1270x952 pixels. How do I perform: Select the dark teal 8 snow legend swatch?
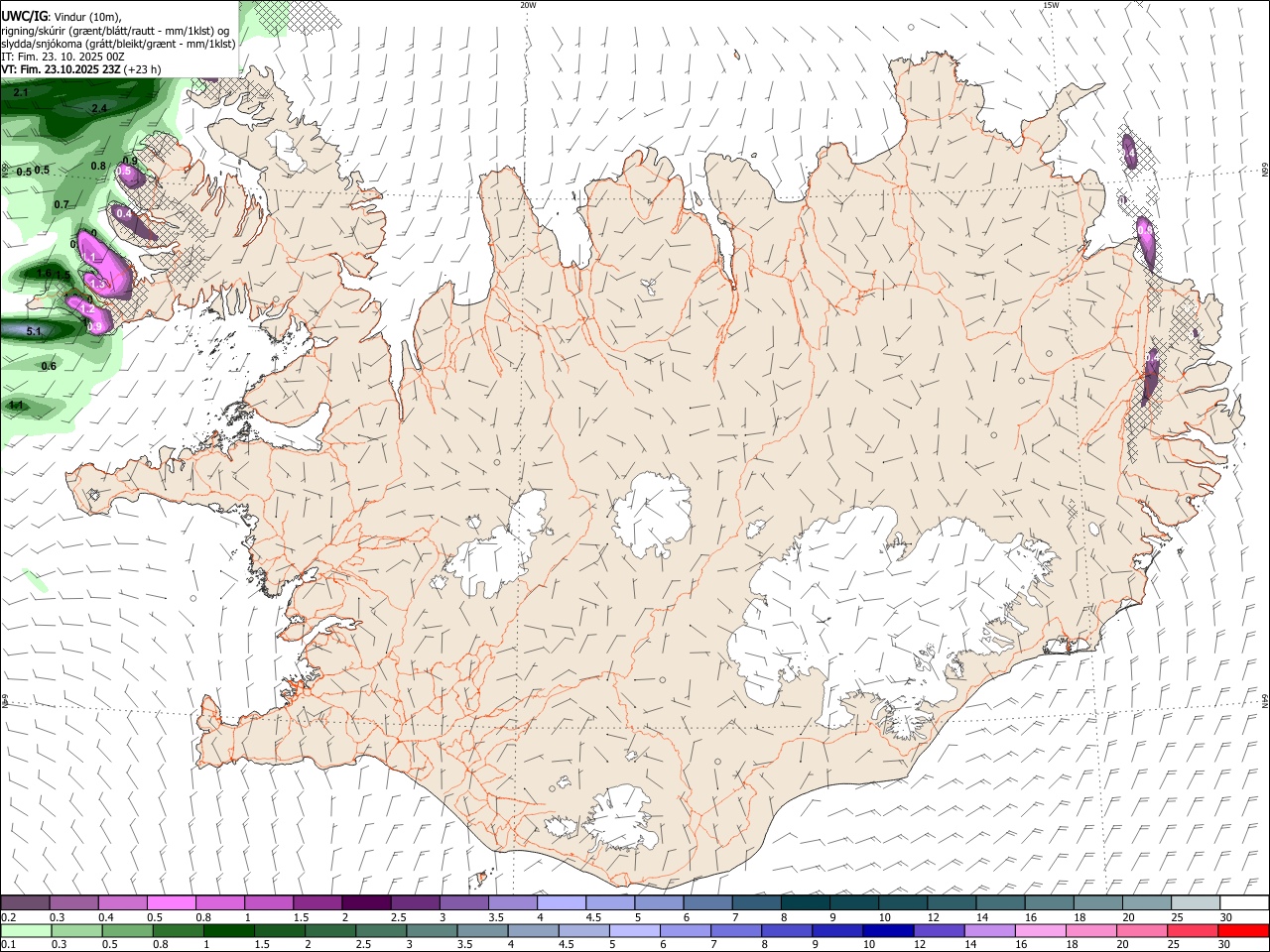pyautogui.click(x=805, y=902)
